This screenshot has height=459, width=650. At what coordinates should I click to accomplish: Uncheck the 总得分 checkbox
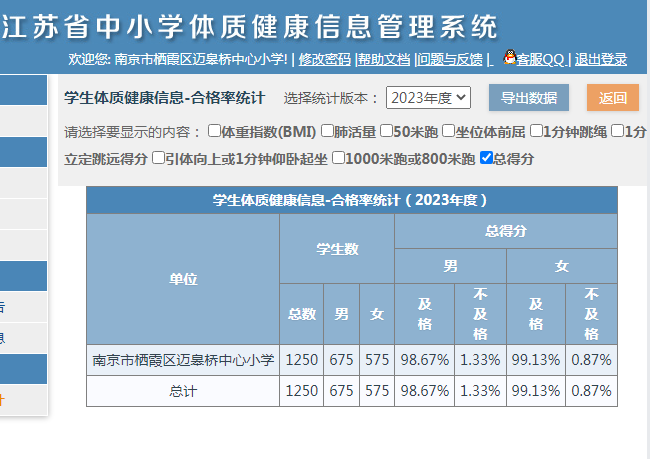coord(486,158)
